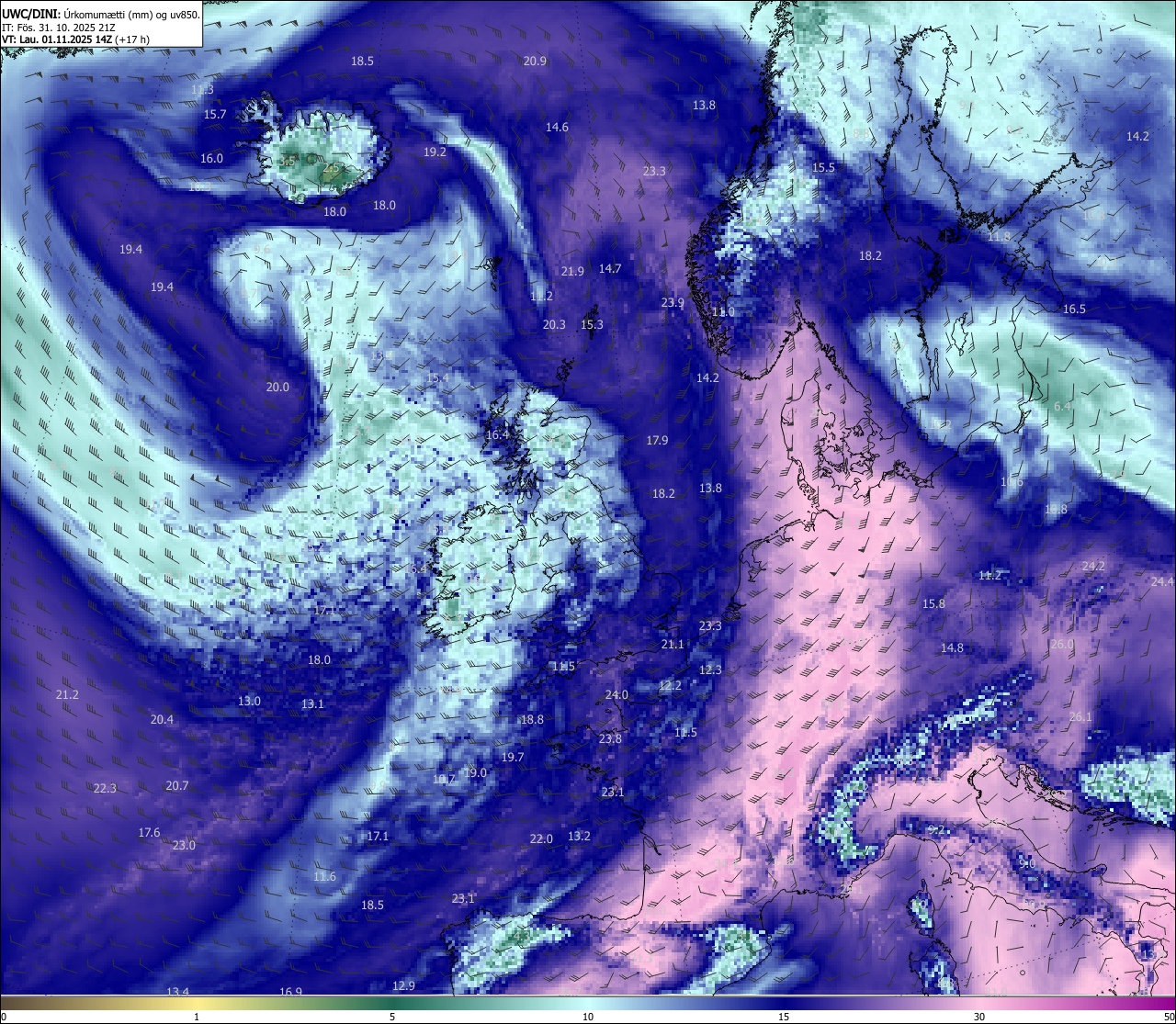Click the 20.9 value at the top of the map

[x=535, y=62]
